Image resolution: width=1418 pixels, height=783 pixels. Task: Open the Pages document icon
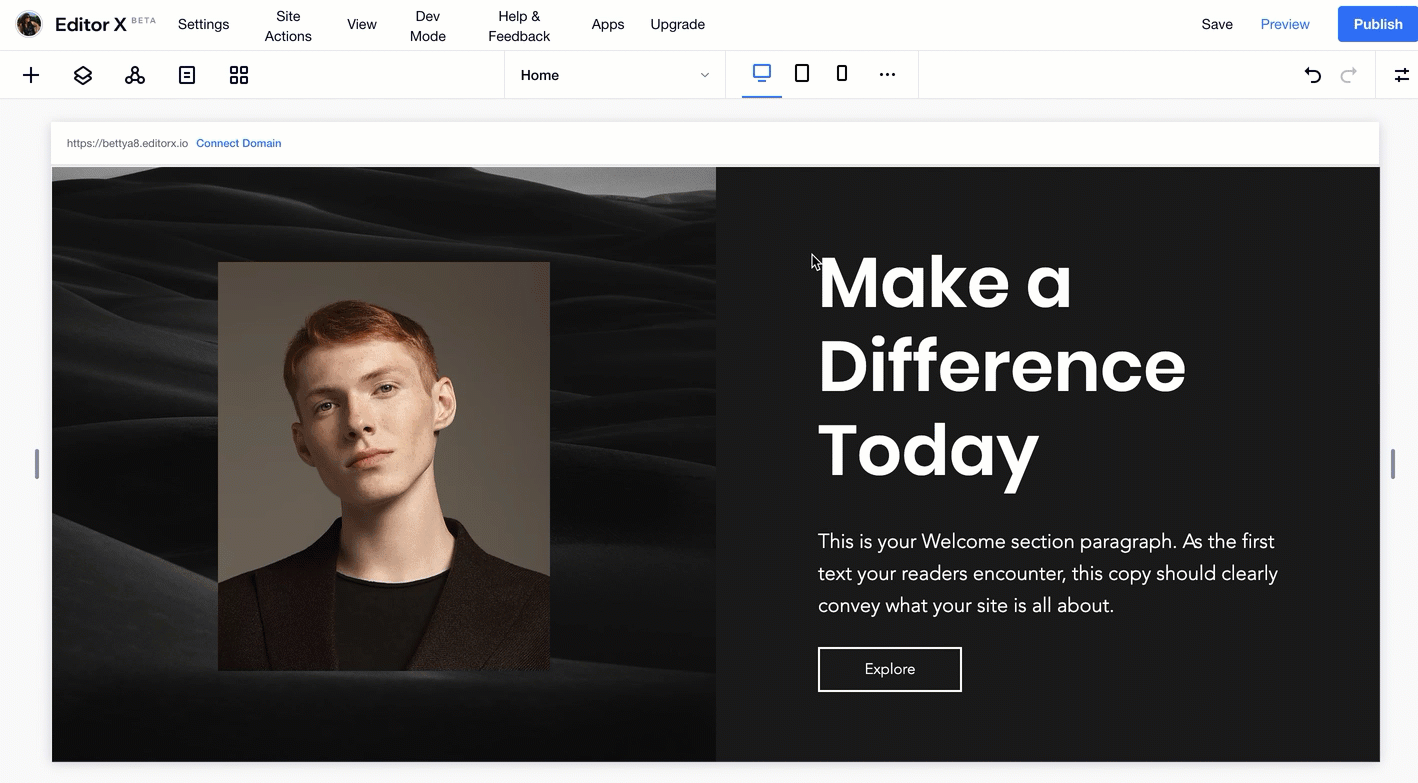coord(187,75)
